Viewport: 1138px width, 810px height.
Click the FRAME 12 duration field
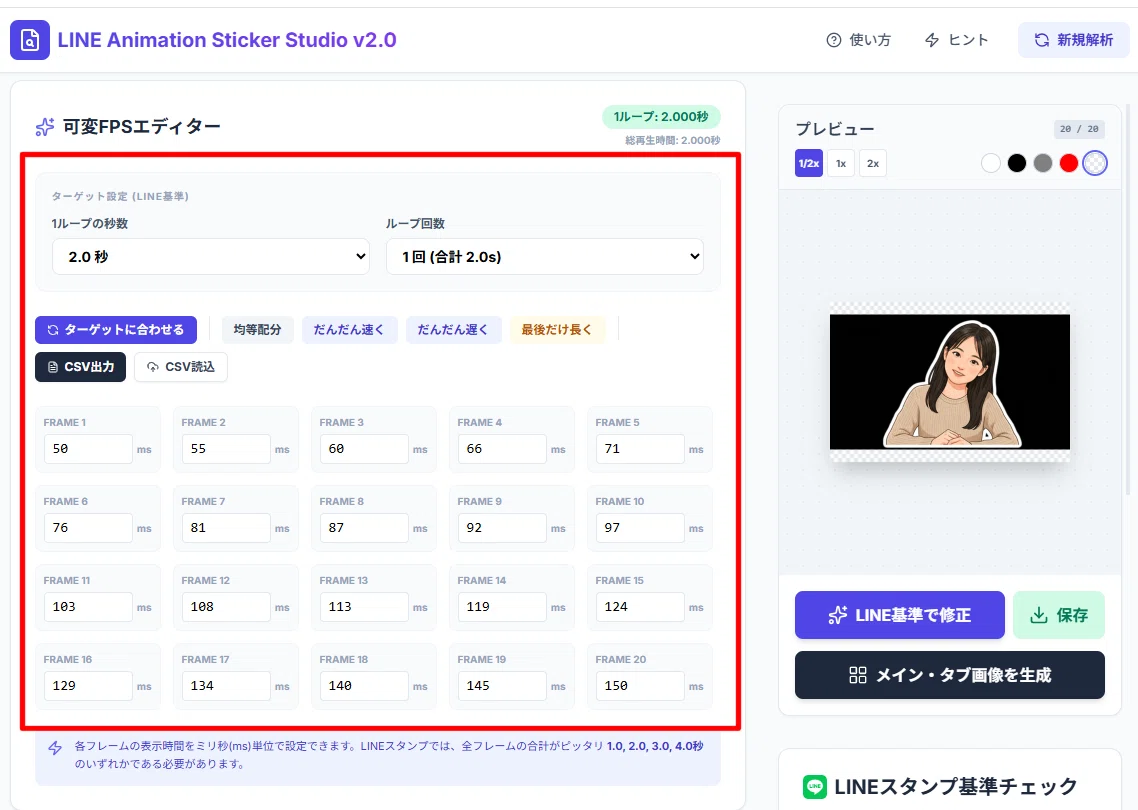coord(226,607)
